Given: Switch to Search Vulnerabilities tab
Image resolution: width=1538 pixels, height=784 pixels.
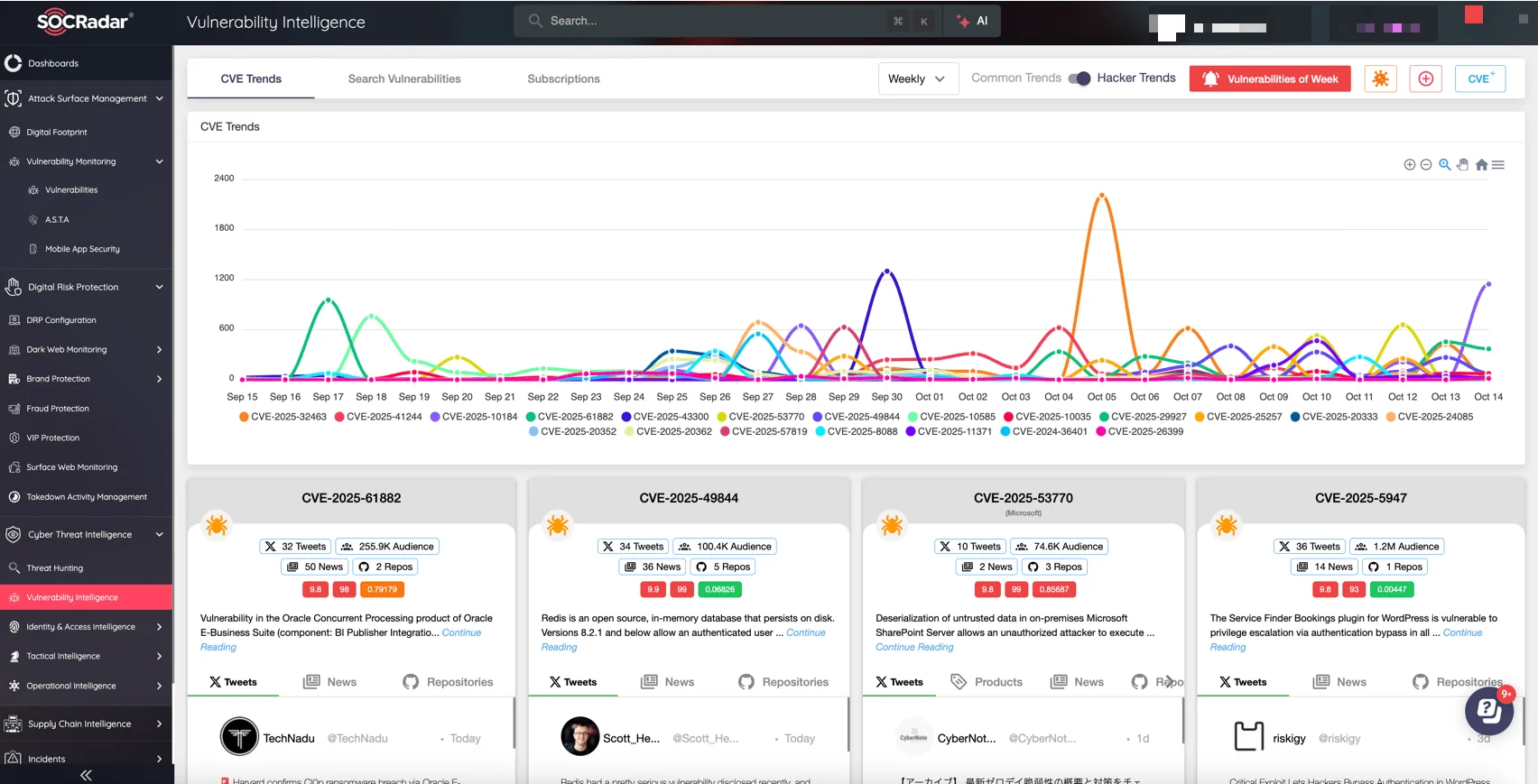Looking at the screenshot, I should 404,78.
